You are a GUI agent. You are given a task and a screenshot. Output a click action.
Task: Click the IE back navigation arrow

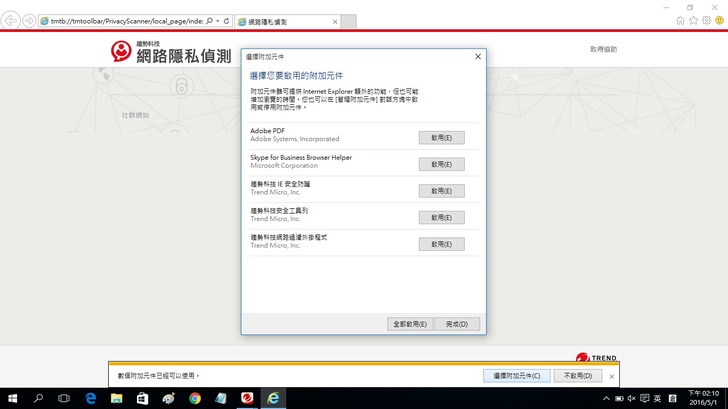click(x=11, y=21)
